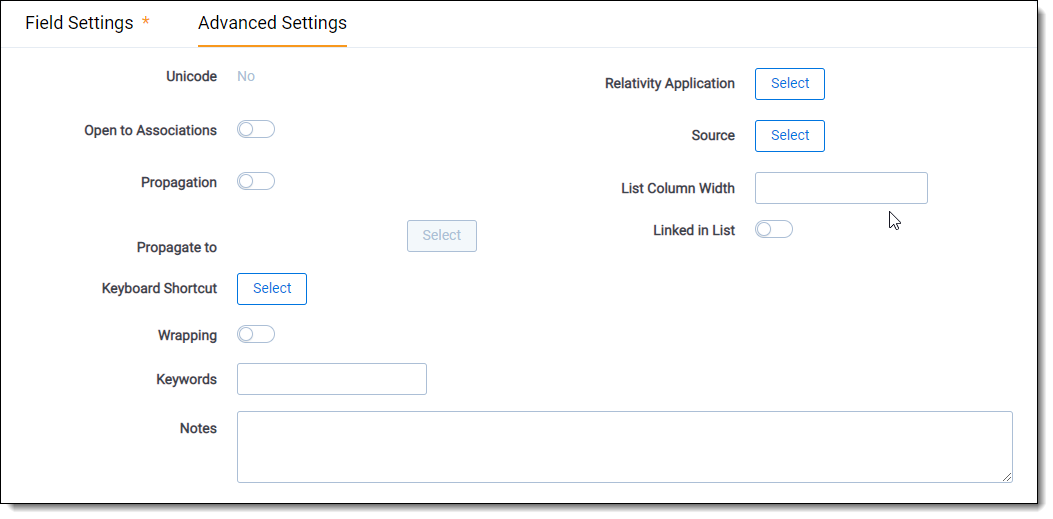Screen dimensions: 1053x519
Task: Click the Propagate to Select button
Action: click(441, 236)
